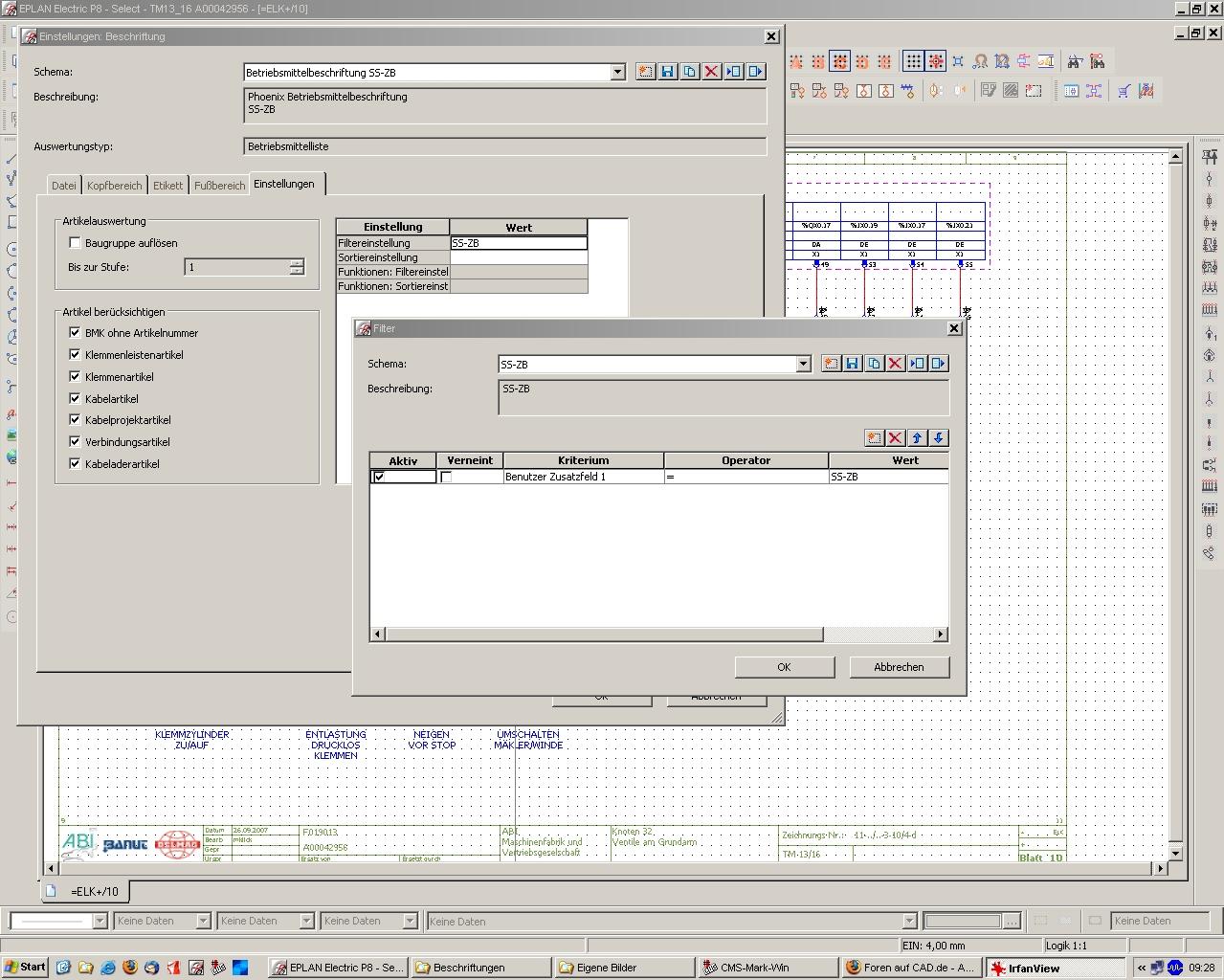This screenshot has width=1224, height=980.
Task: Click Abbrechen in Filter dialog
Action: coord(900,667)
